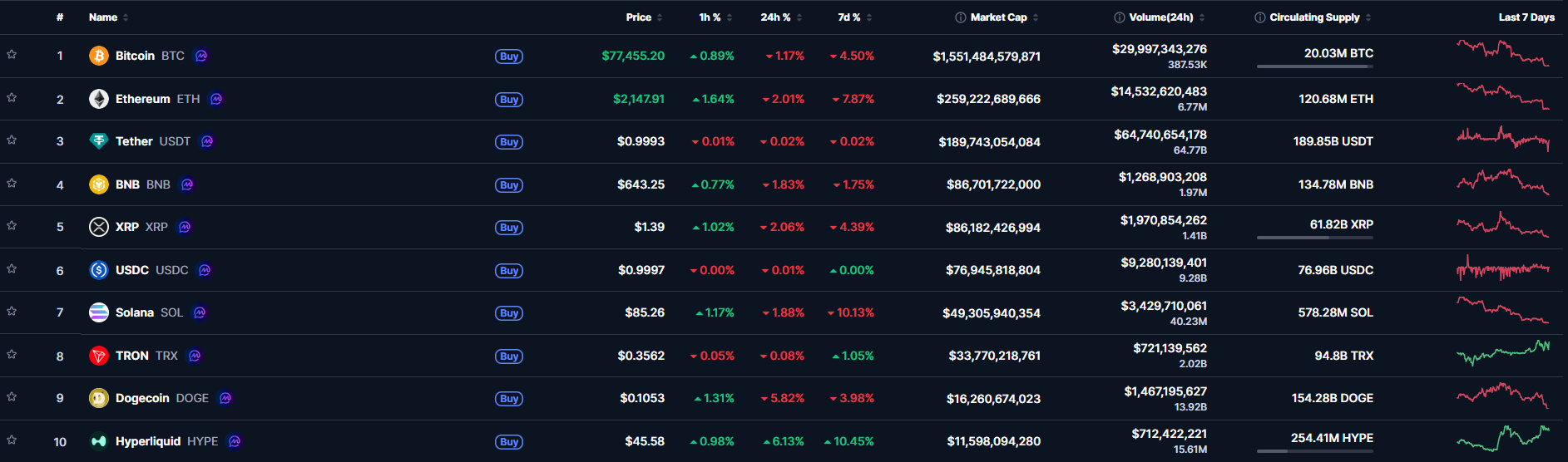Star Ethereum for the watchlist
Viewport: 1568px width, 462px height.
point(12,97)
